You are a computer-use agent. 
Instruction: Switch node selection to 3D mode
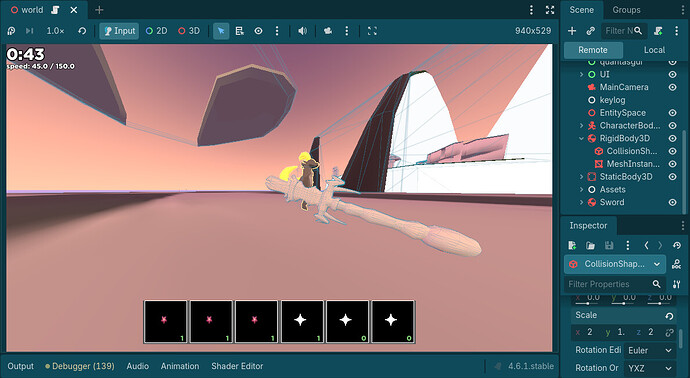coord(189,31)
